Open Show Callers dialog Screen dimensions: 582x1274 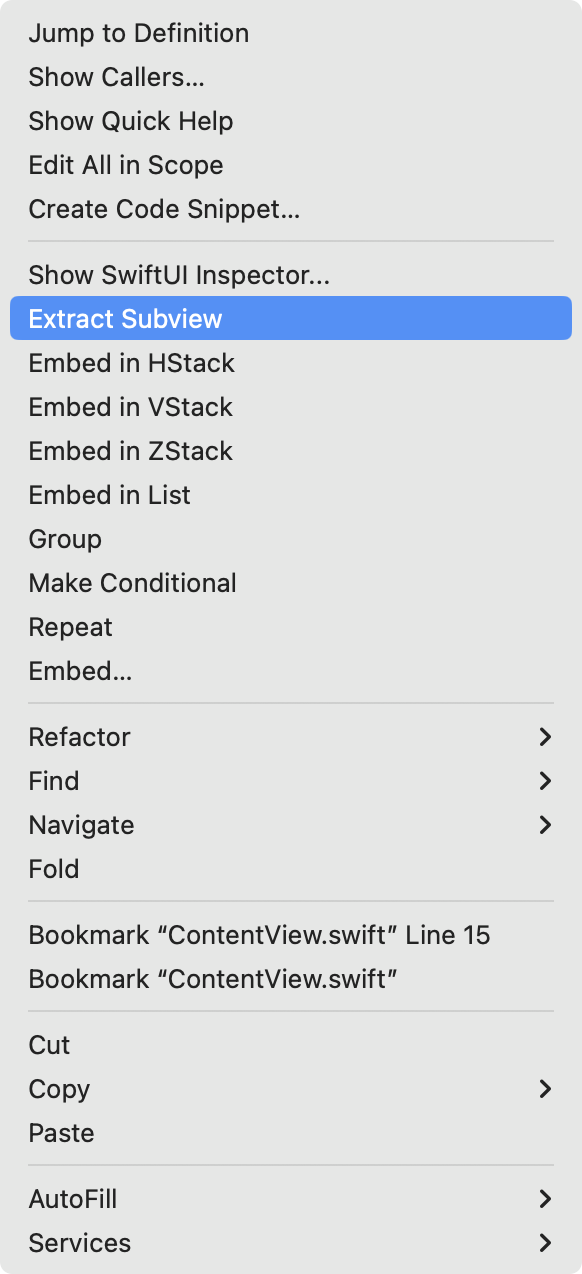coord(117,77)
